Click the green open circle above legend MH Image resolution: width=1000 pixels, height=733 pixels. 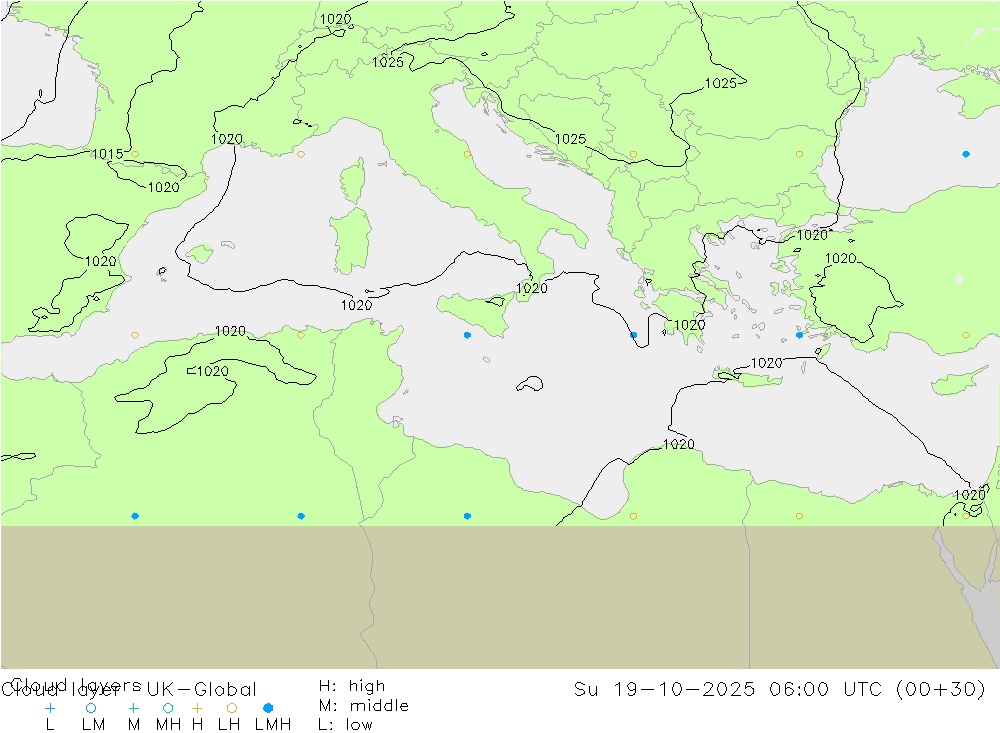(x=168, y=708)
